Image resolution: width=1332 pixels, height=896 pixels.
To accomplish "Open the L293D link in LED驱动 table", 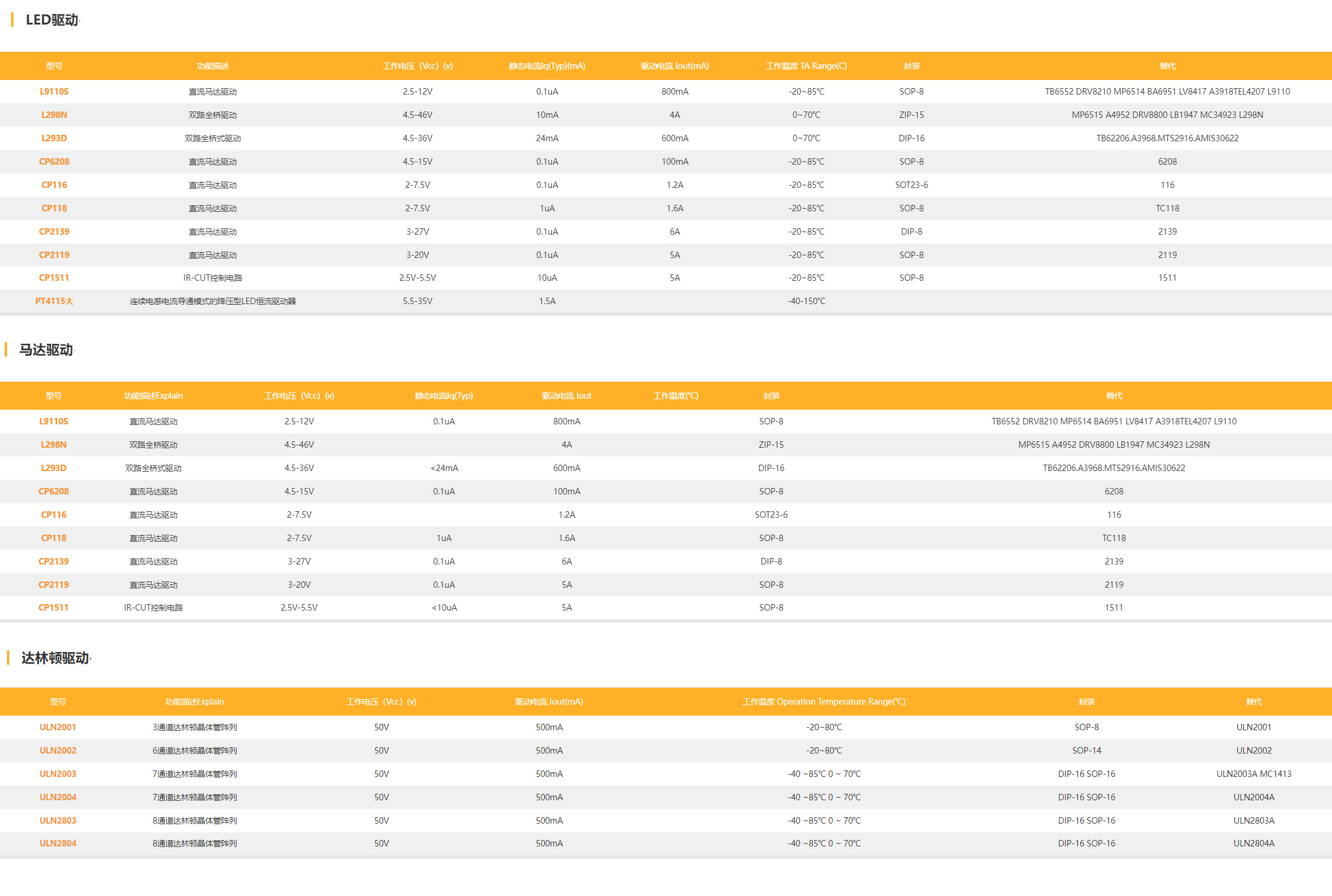I will pyautogui.click(x=54, y=138).
